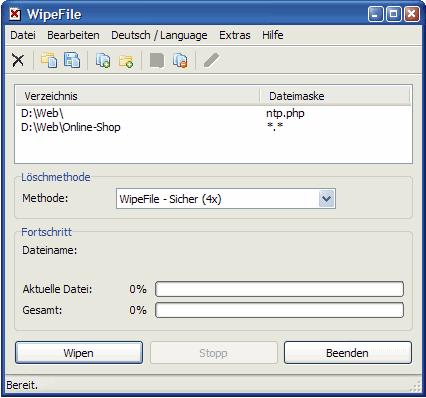Click the grayed-out pencil edit icon
426x398 pixels.
[x=212, y=60]
